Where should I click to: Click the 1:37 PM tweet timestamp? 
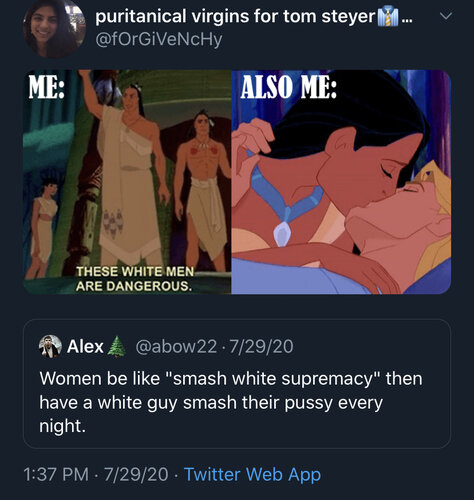pyautogui.click(x=56, y=474)
